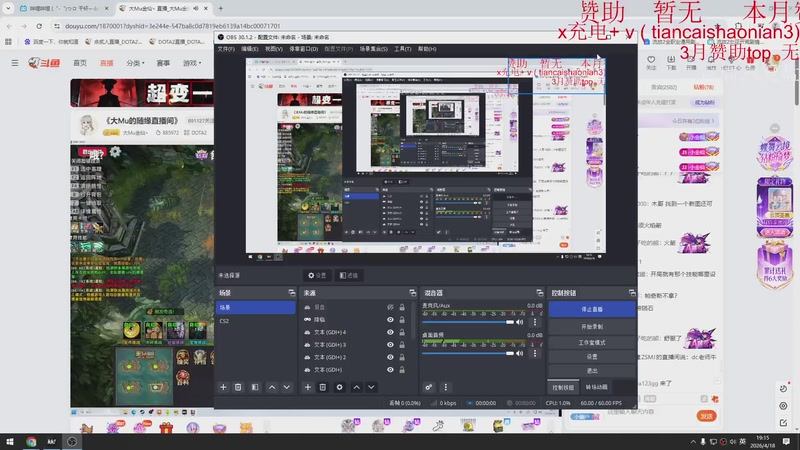800x450 pixels.
Task: Unlock the 降临 source lock
Action: coord(402,320)
